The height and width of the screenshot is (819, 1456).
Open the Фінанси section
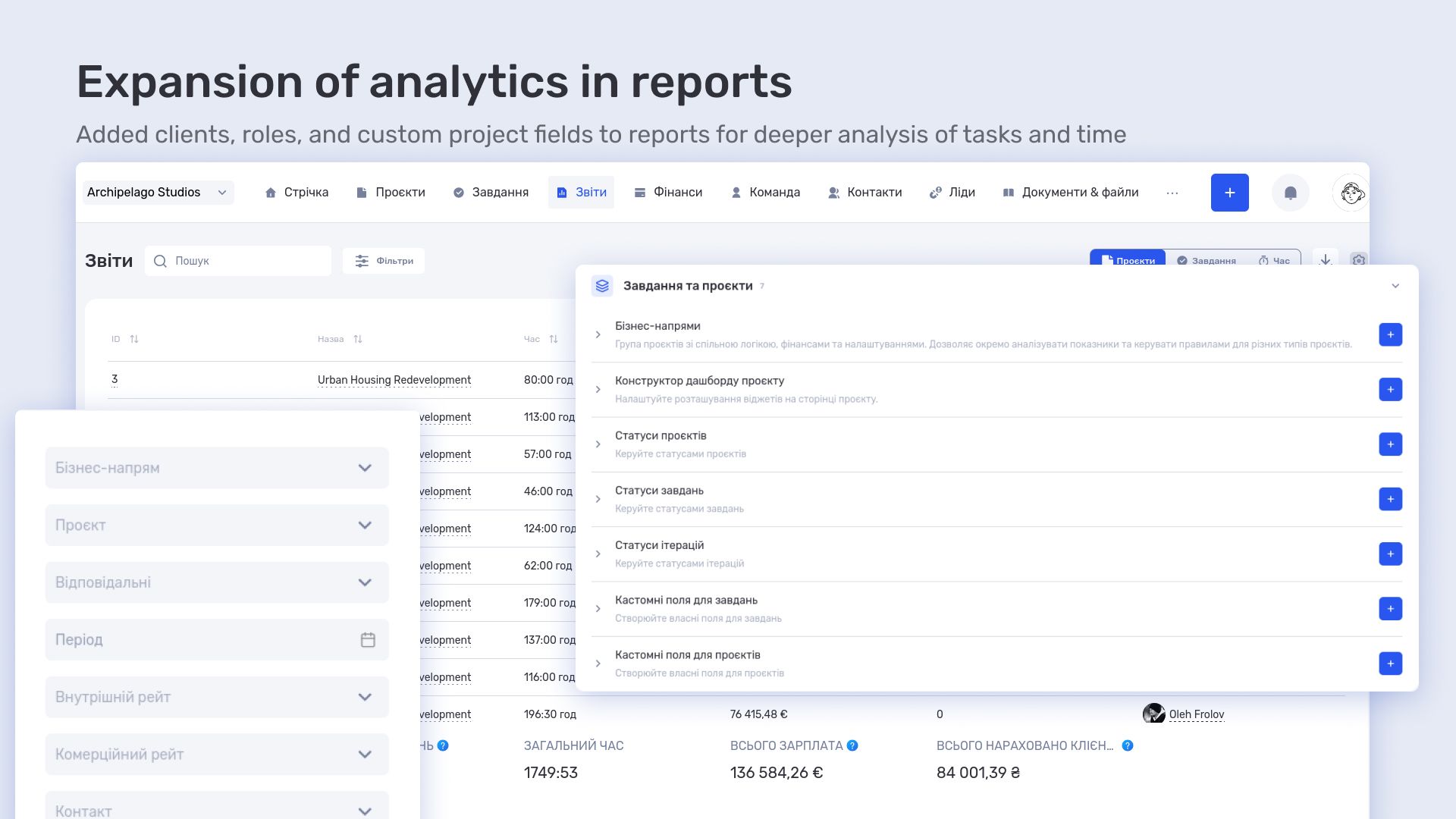point(668,193)
